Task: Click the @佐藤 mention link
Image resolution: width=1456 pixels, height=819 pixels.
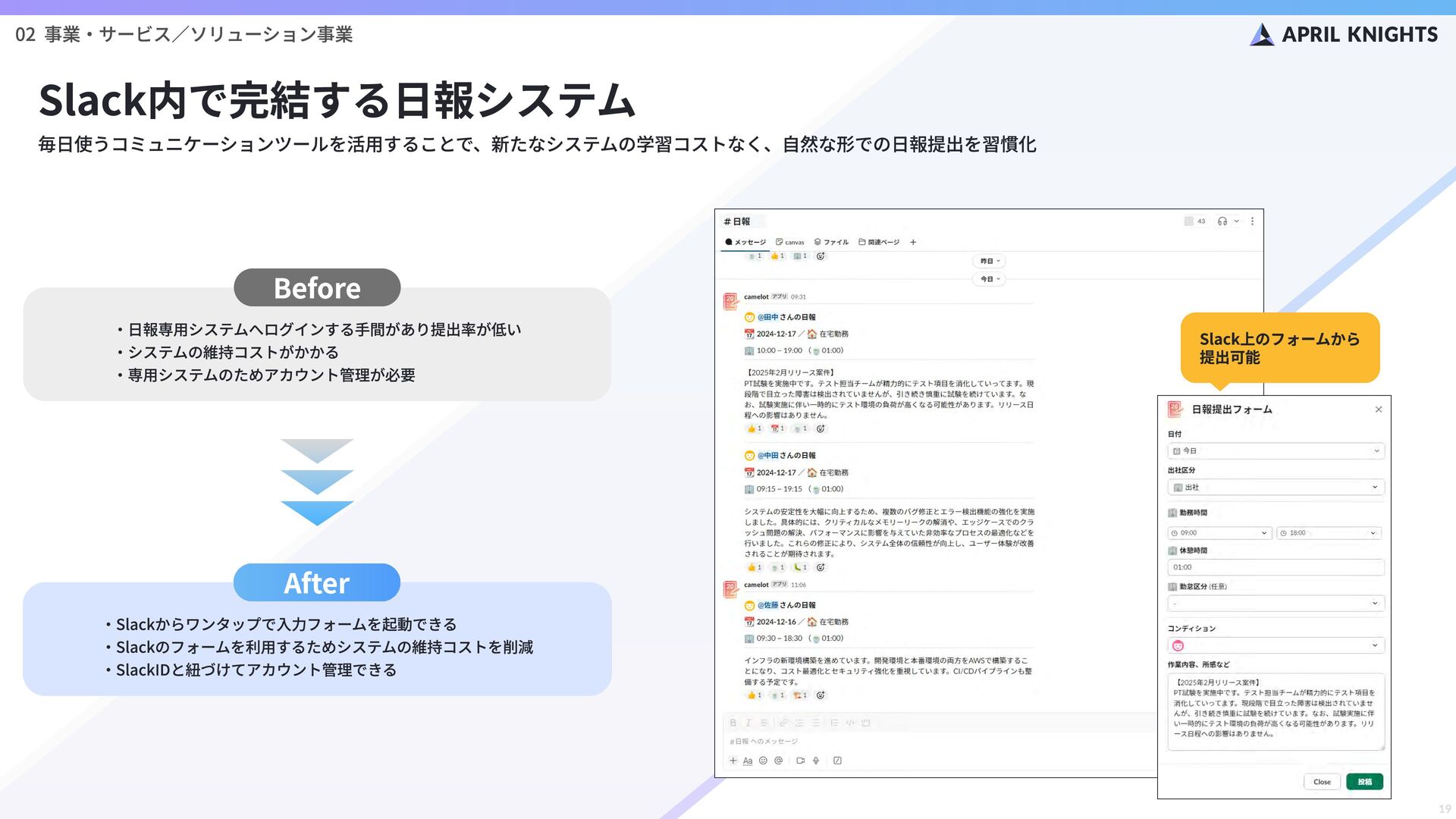Action: (767, 605)
